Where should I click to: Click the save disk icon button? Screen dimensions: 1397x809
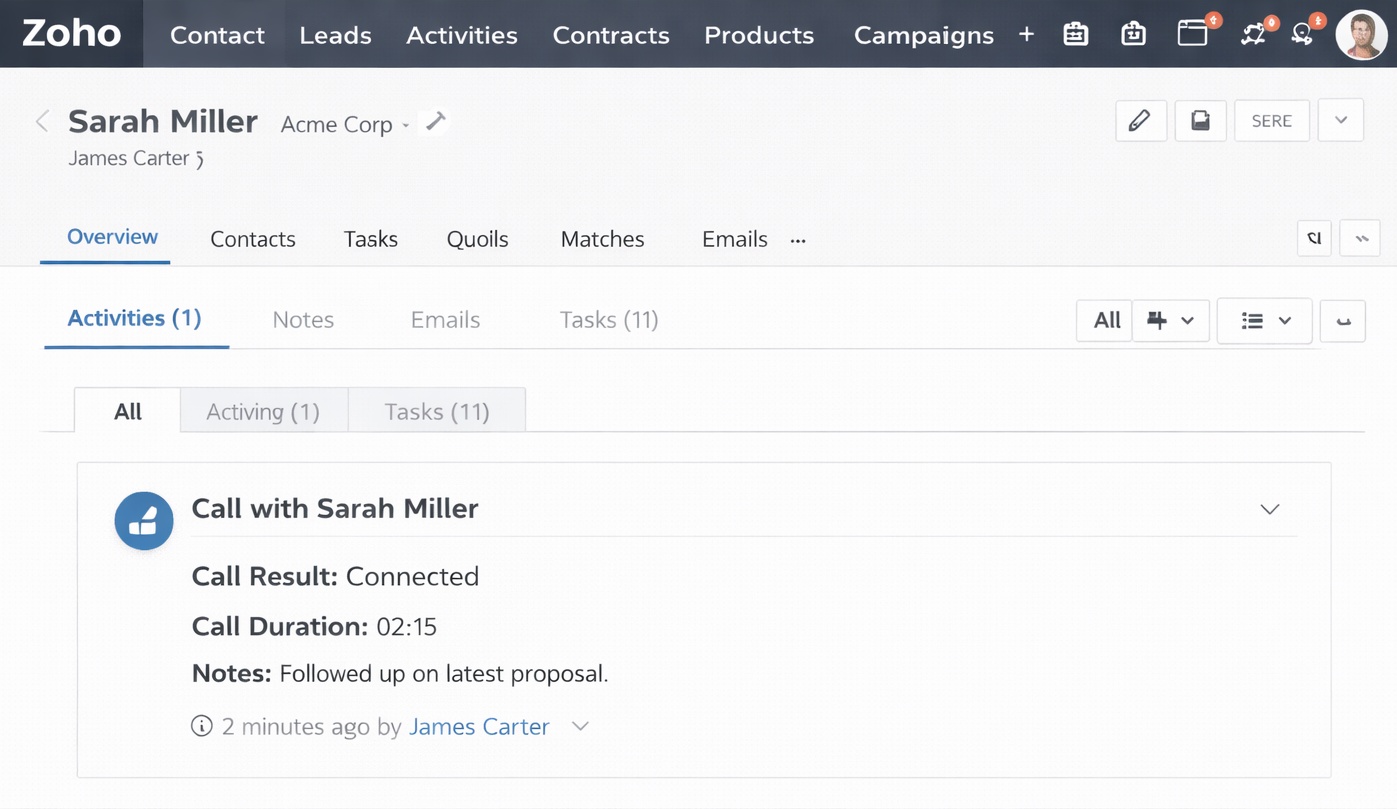coord(1200,121)
